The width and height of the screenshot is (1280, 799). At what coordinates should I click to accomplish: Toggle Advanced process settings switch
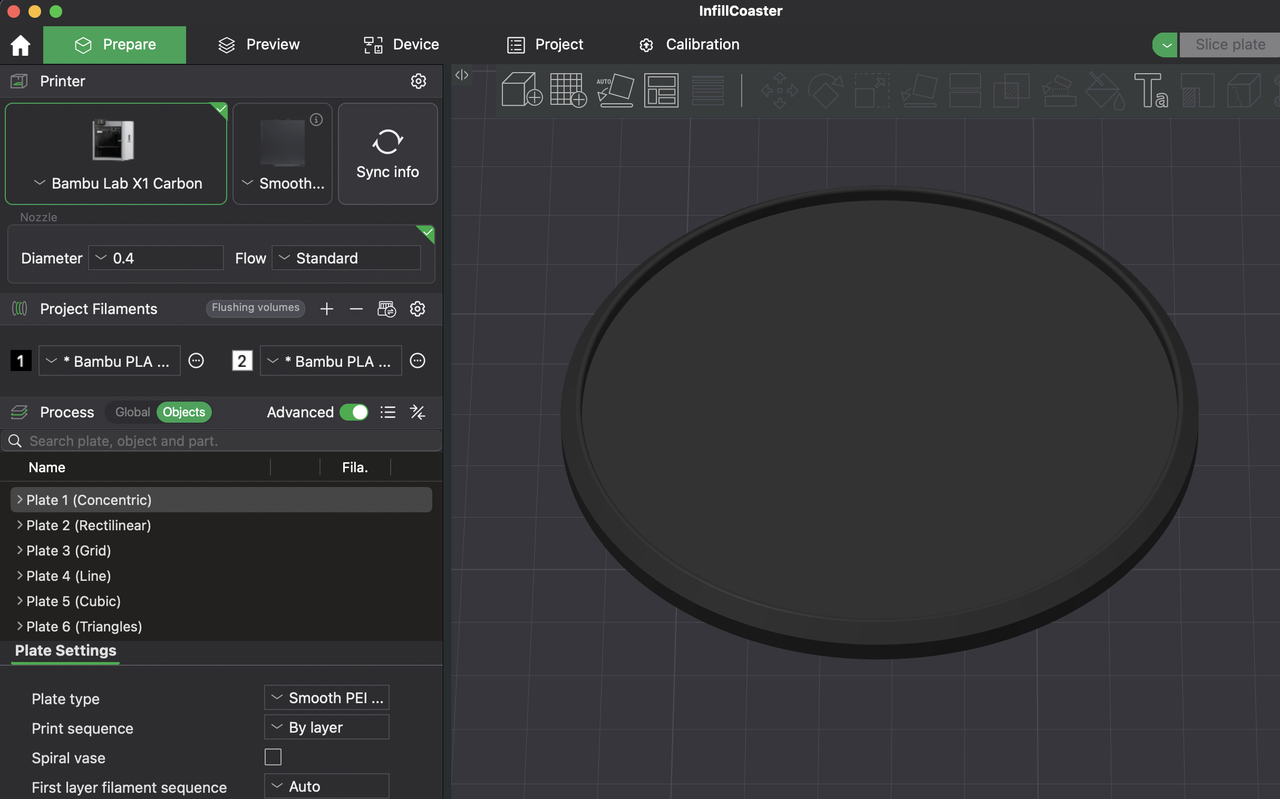[353, 411]
